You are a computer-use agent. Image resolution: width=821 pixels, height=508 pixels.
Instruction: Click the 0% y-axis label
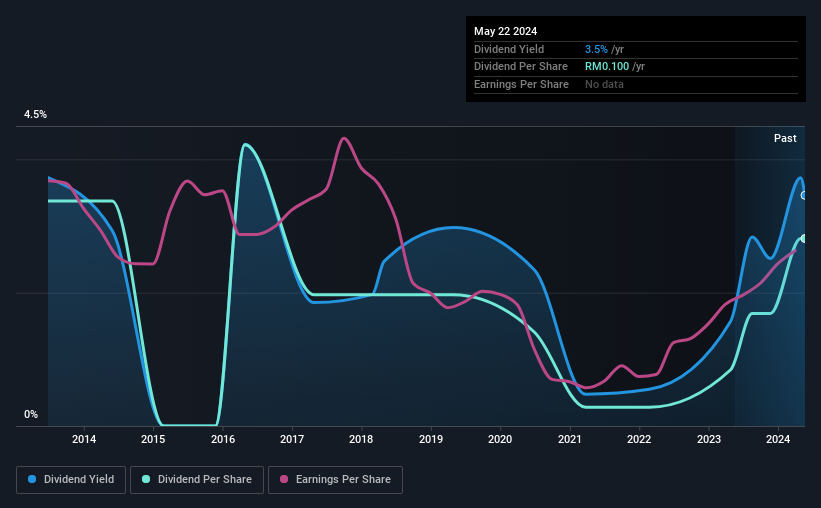pyautogui.click(x=31, y=414)
